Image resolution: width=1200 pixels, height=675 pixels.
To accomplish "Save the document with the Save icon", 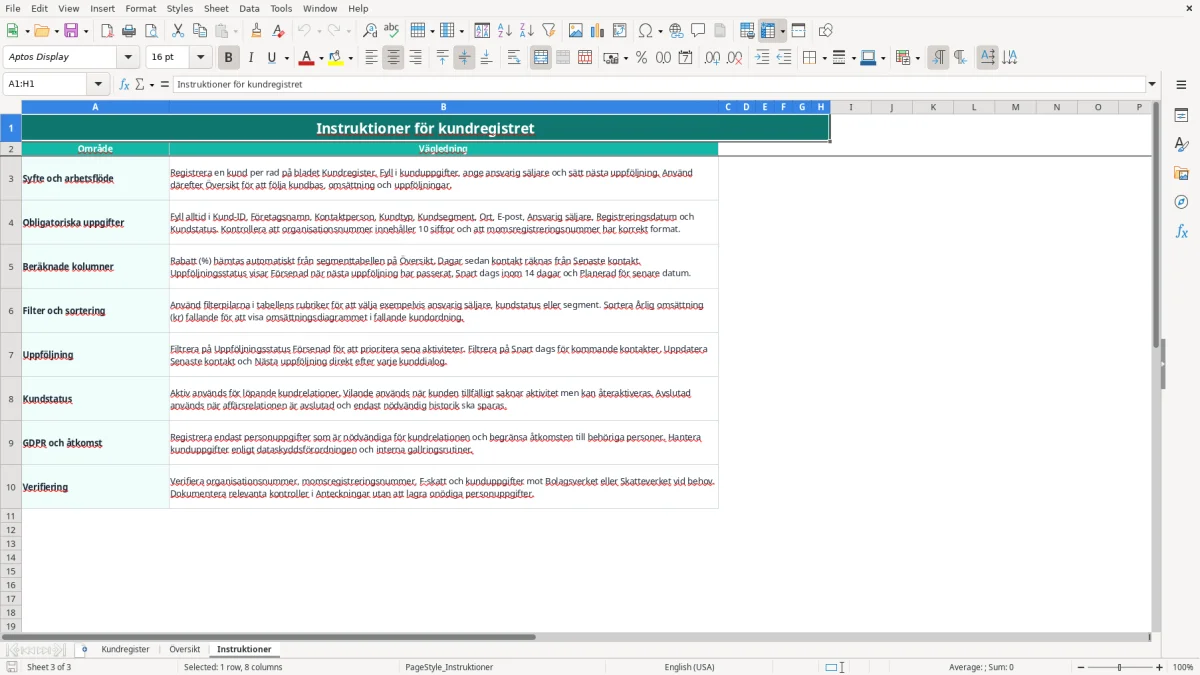I will 71,31.
